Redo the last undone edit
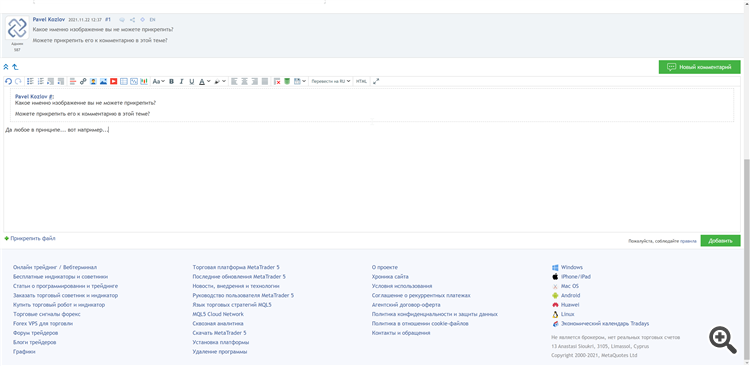Image resolution: width=750 pixels, height=366 pixels. click(x=18, y=81)
